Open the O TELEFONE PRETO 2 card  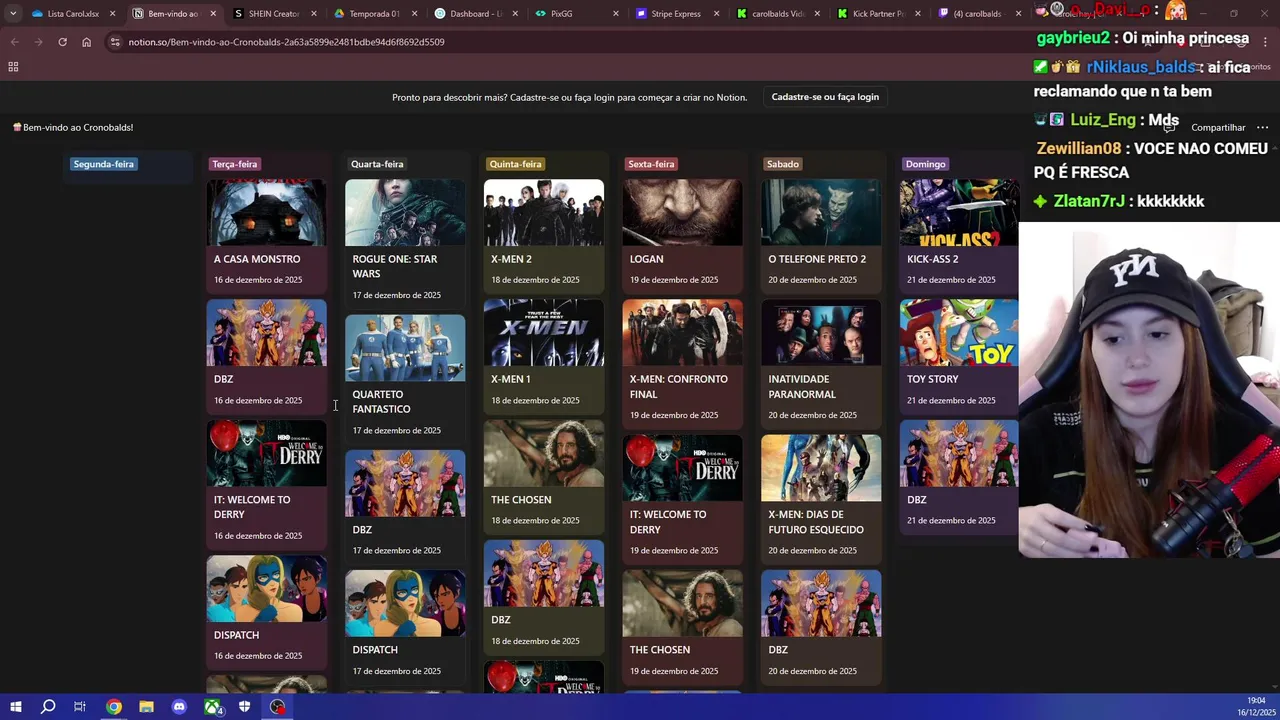coord(820,235)
